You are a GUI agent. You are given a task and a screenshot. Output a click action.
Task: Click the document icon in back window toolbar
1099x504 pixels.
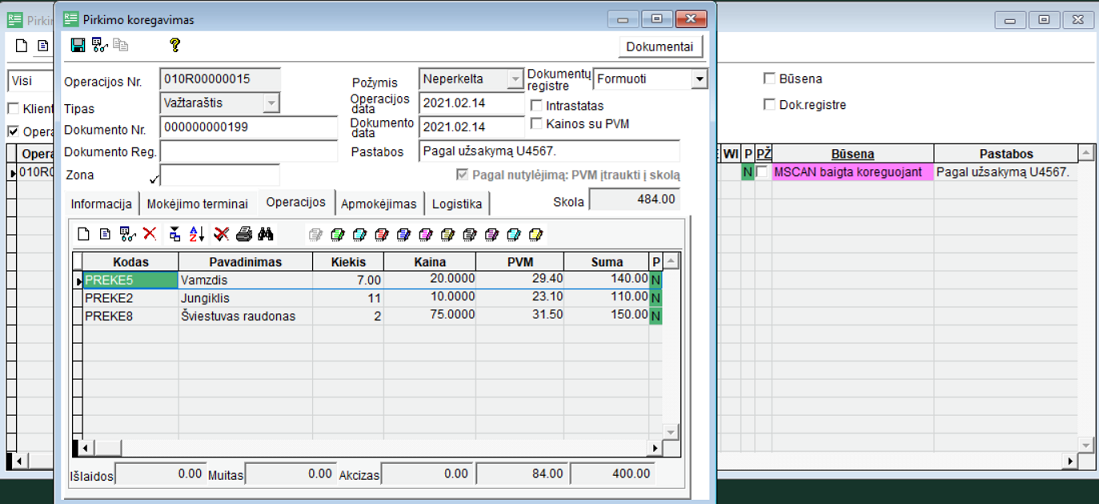point(43,46)
